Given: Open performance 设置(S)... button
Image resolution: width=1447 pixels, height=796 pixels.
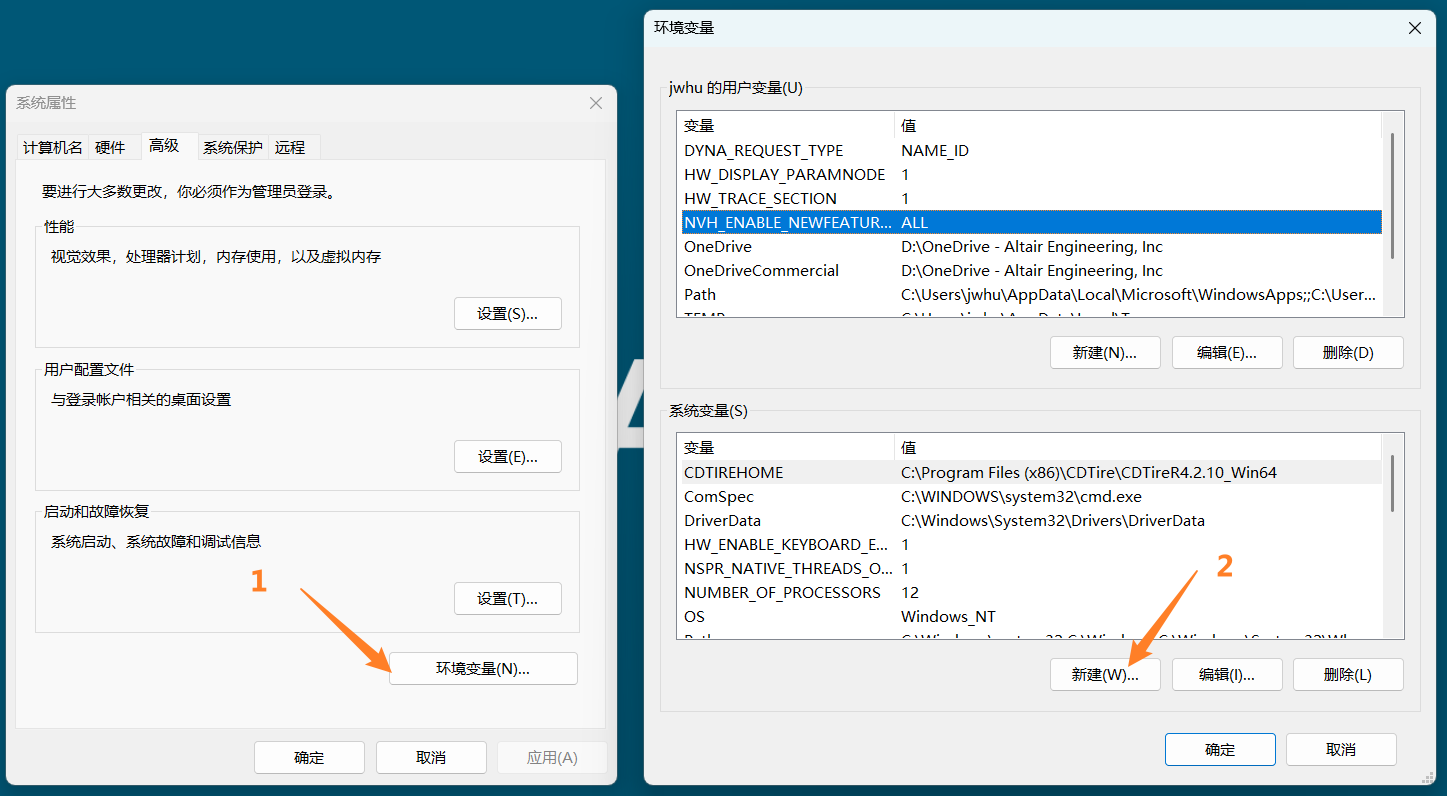Looking at the screenshot, I should (x=507, y=314).
